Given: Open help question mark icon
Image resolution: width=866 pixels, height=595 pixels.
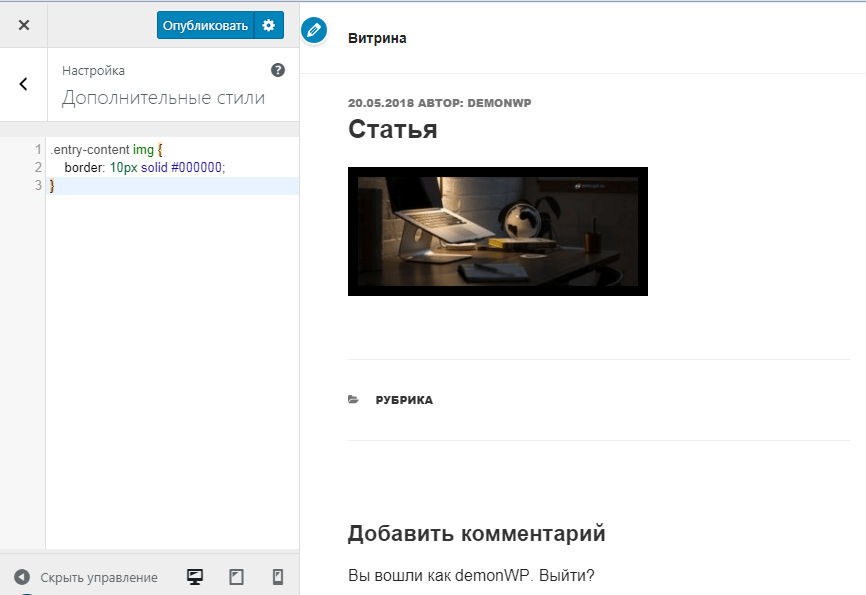Looking at the screenshot, I should pos(278,70).
